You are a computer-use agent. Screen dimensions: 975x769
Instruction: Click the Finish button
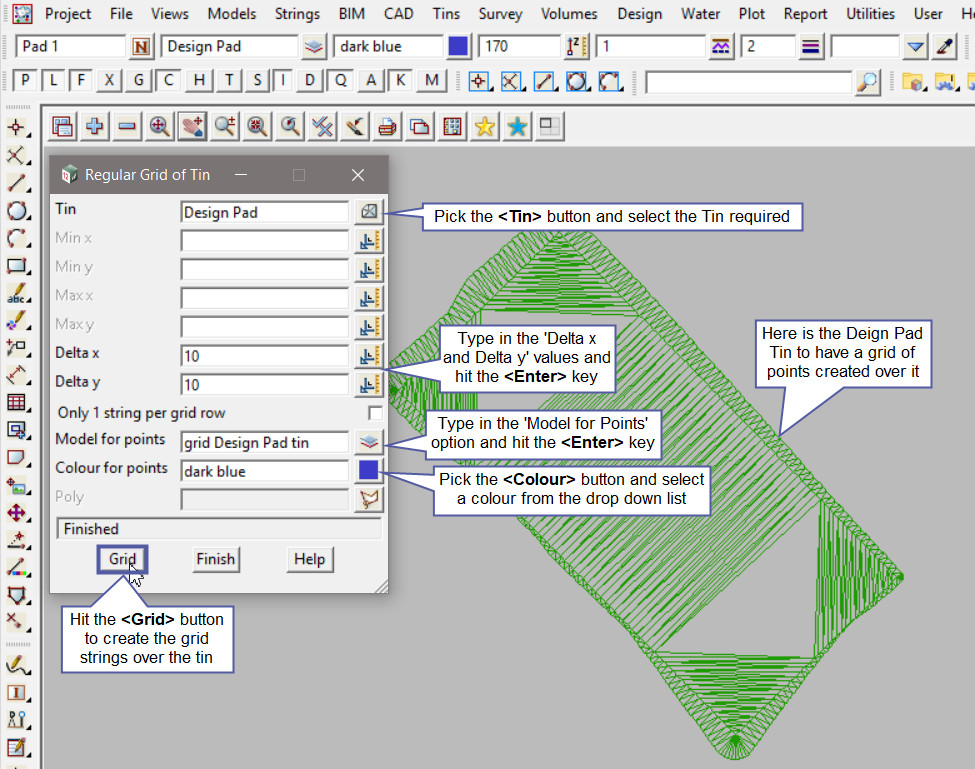(x=215, y=560)
